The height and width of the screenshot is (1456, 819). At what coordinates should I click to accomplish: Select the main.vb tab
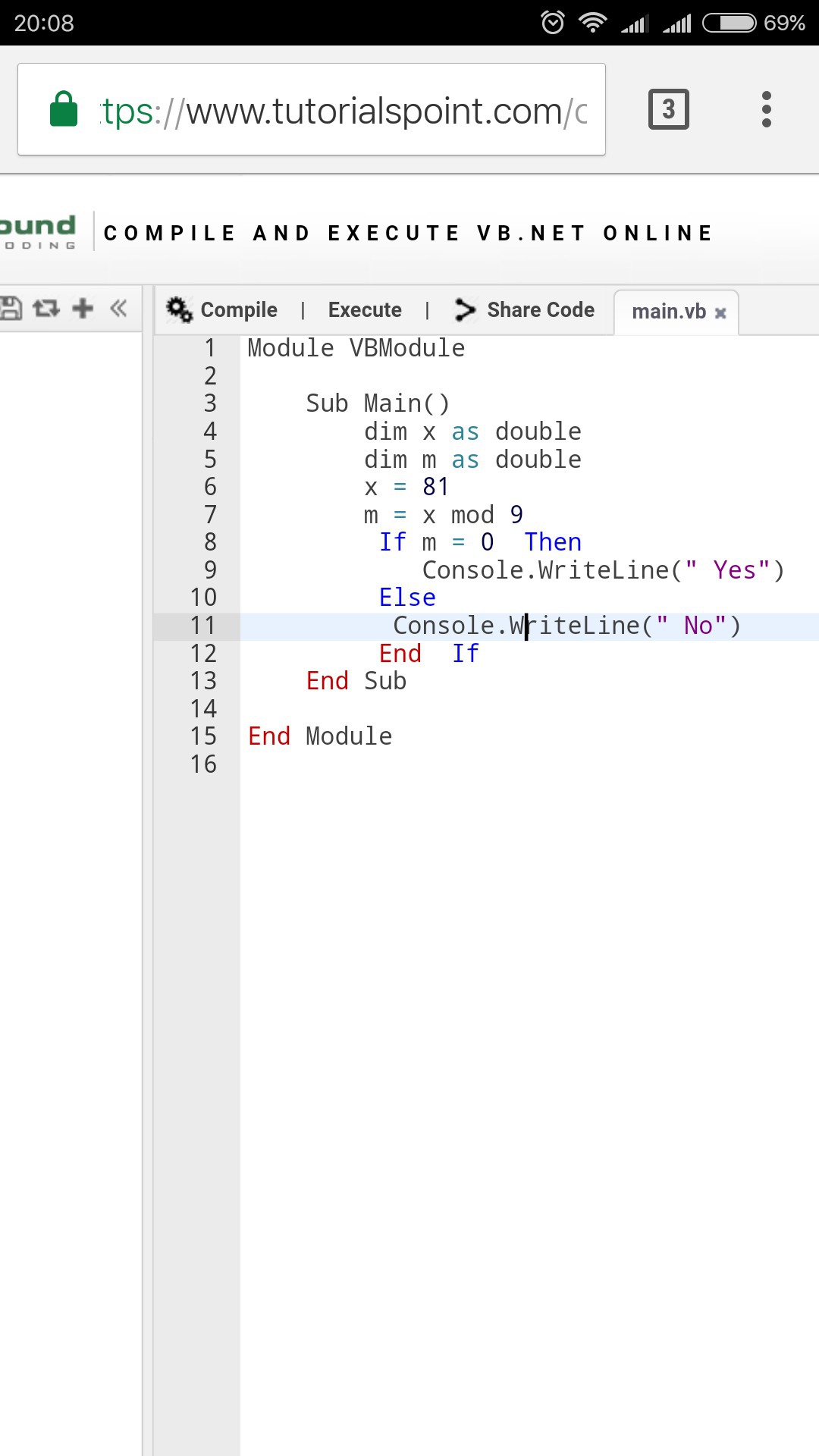[669, 312]
